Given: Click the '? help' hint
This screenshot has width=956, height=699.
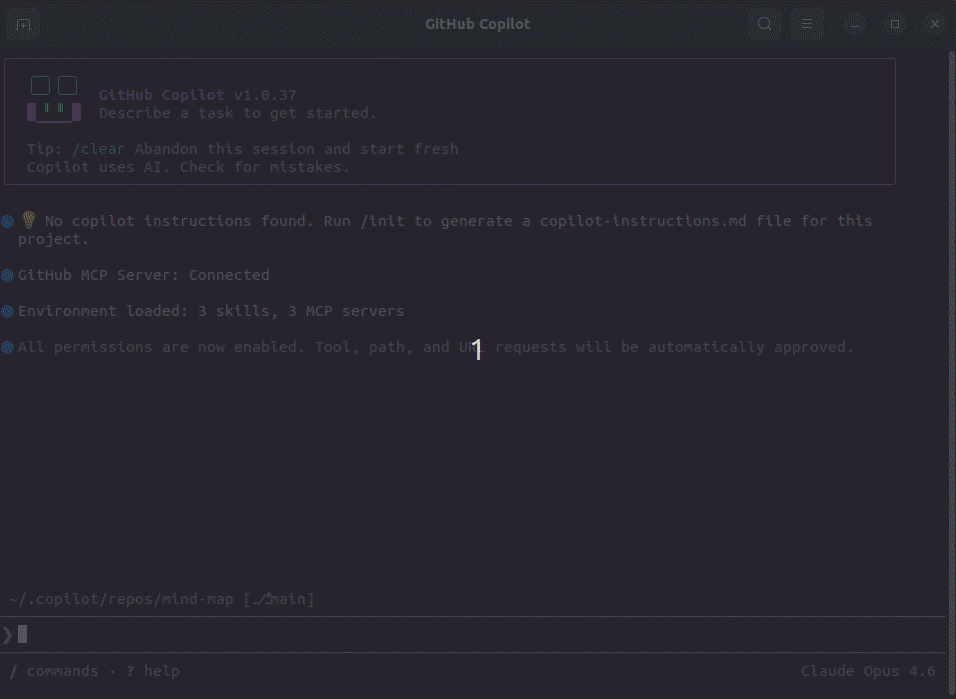Looking at the screenshot, I should (x=152, y=671).
